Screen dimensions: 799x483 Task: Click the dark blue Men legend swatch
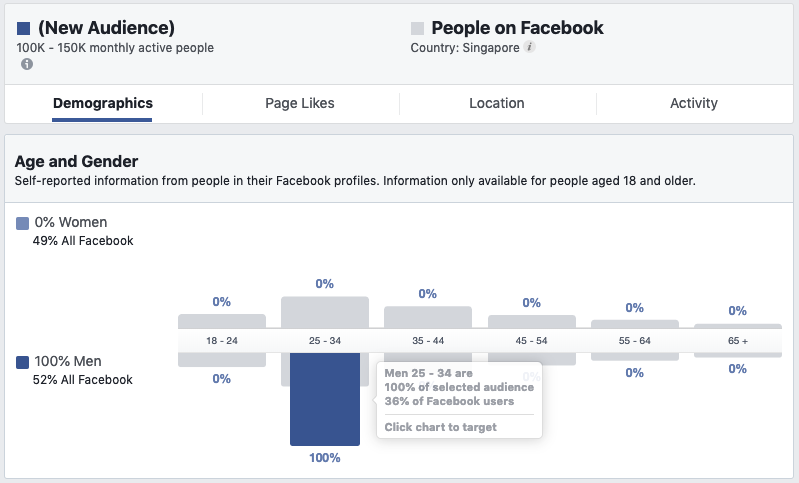click(23, 362)
